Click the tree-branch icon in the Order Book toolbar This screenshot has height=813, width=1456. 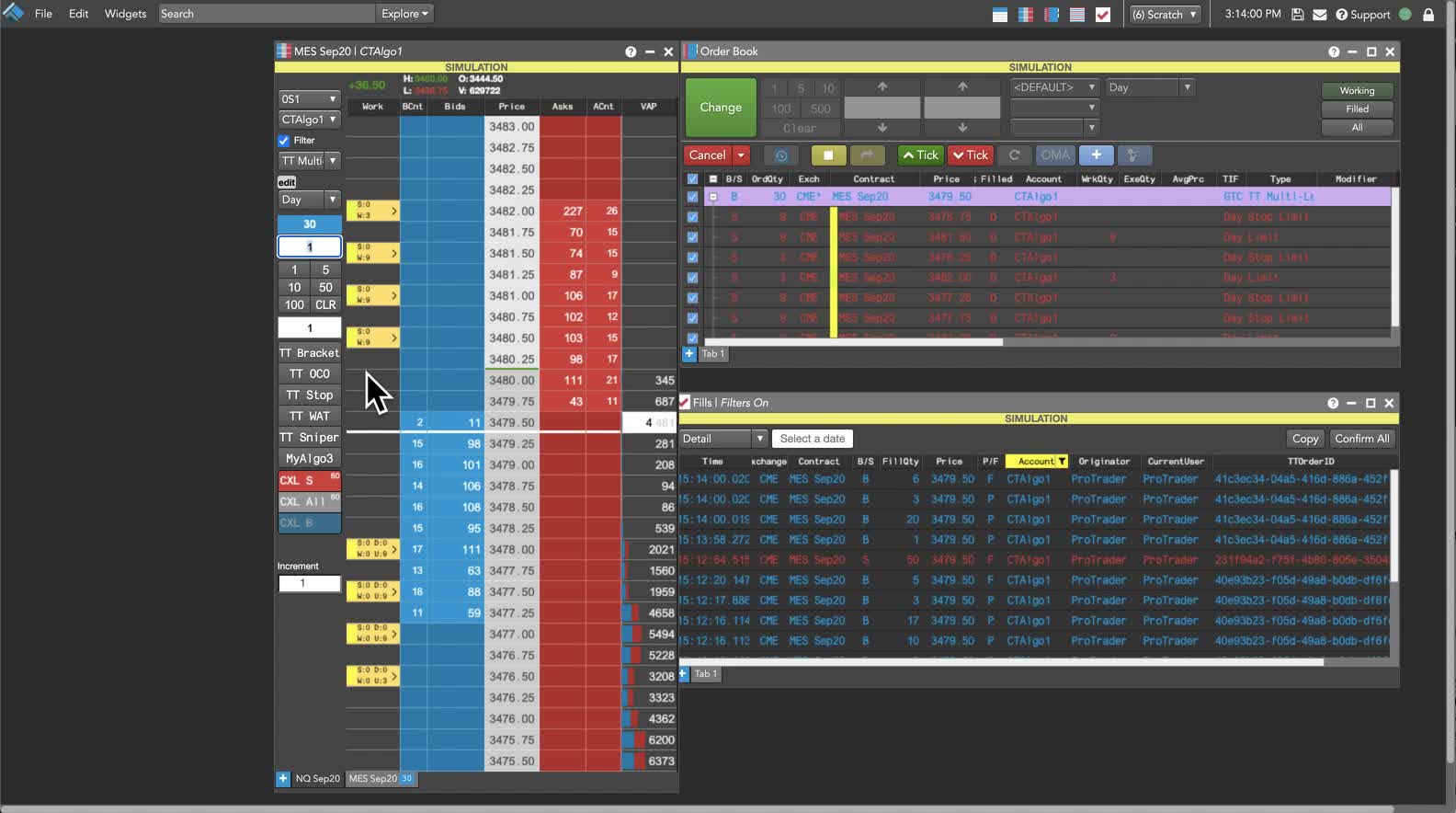point(1133,155)
